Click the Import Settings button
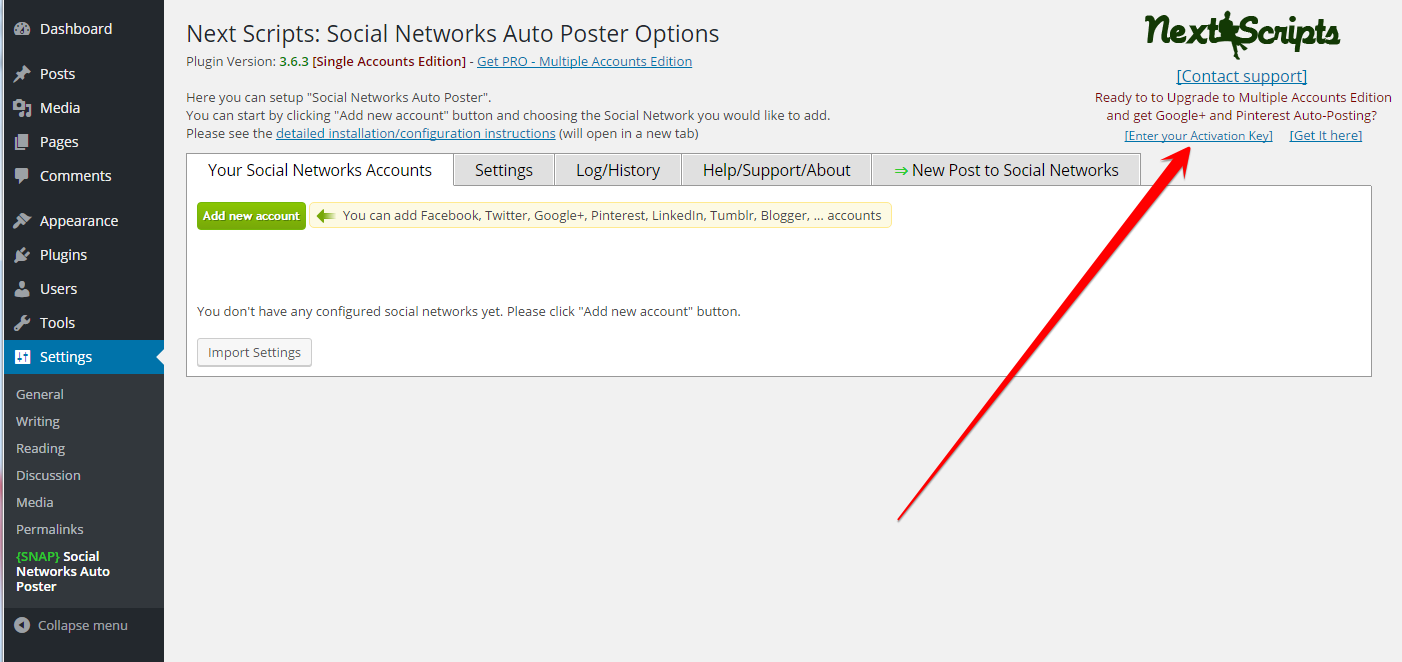This screenshot has width=1402, height=662. [254, 352]
